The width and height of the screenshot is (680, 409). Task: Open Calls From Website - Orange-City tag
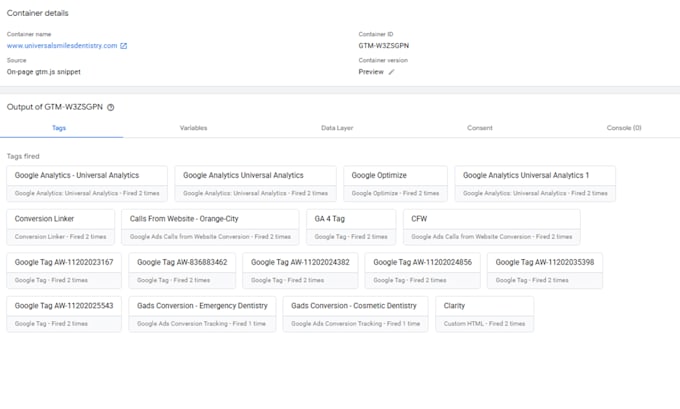tap(210, 227)
